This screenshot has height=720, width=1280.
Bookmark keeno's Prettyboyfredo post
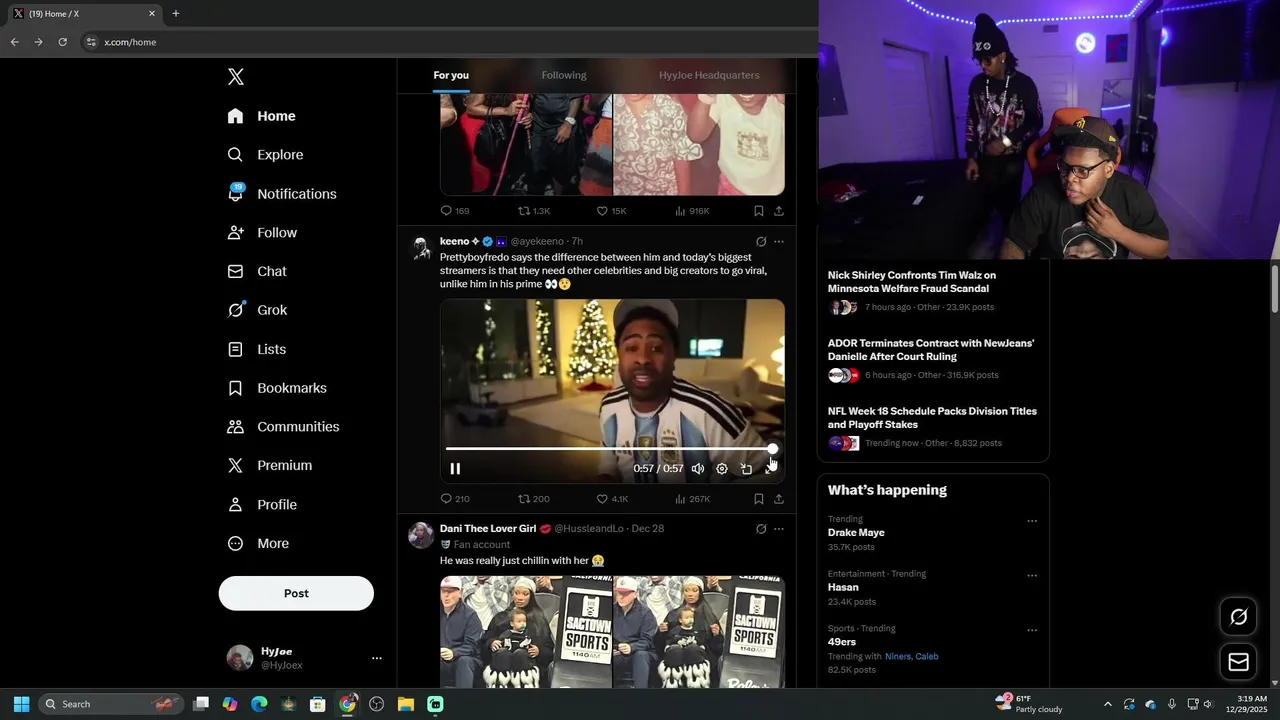(759, 499)
